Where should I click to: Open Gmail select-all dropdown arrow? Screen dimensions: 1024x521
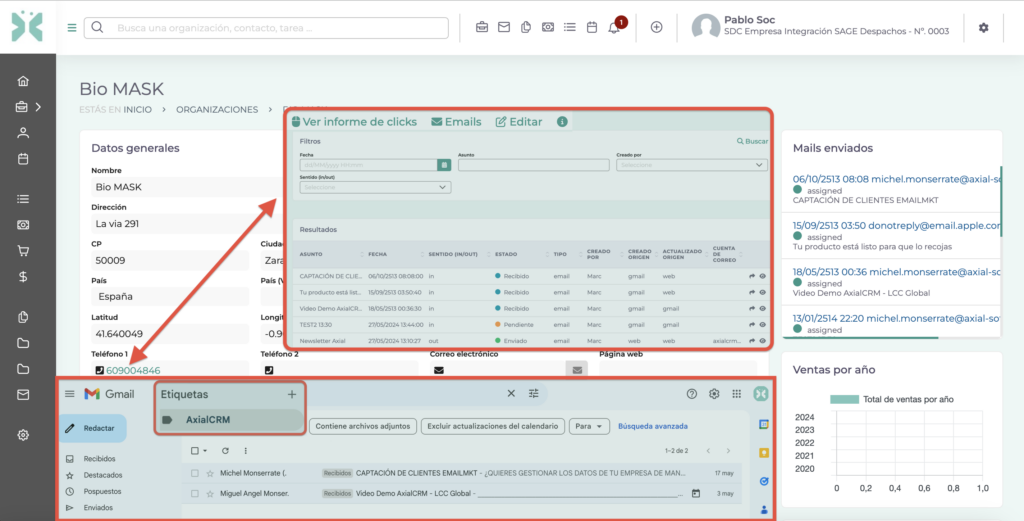(x=205, y=450)
